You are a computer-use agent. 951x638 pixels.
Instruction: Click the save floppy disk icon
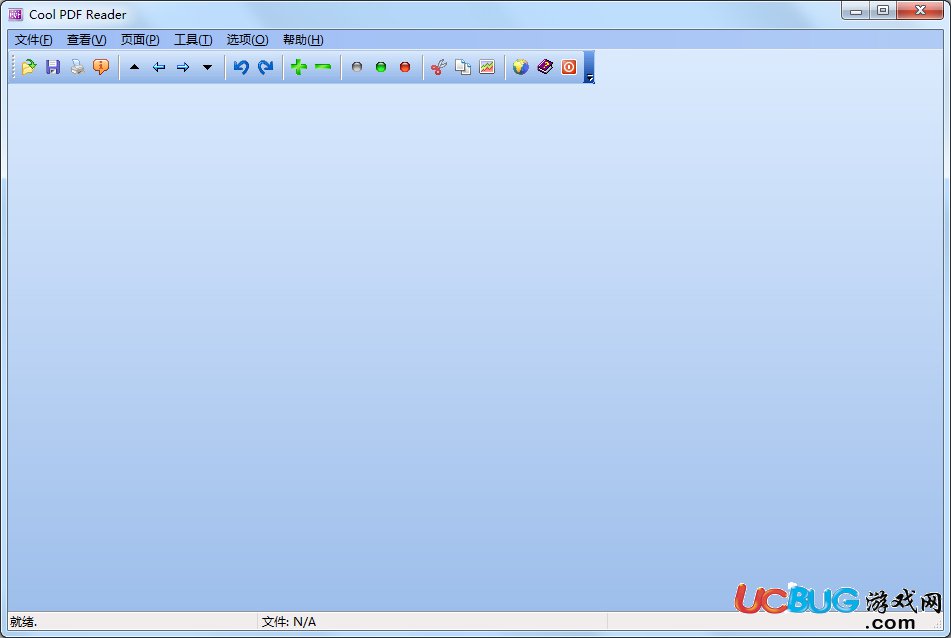point(53,67)
